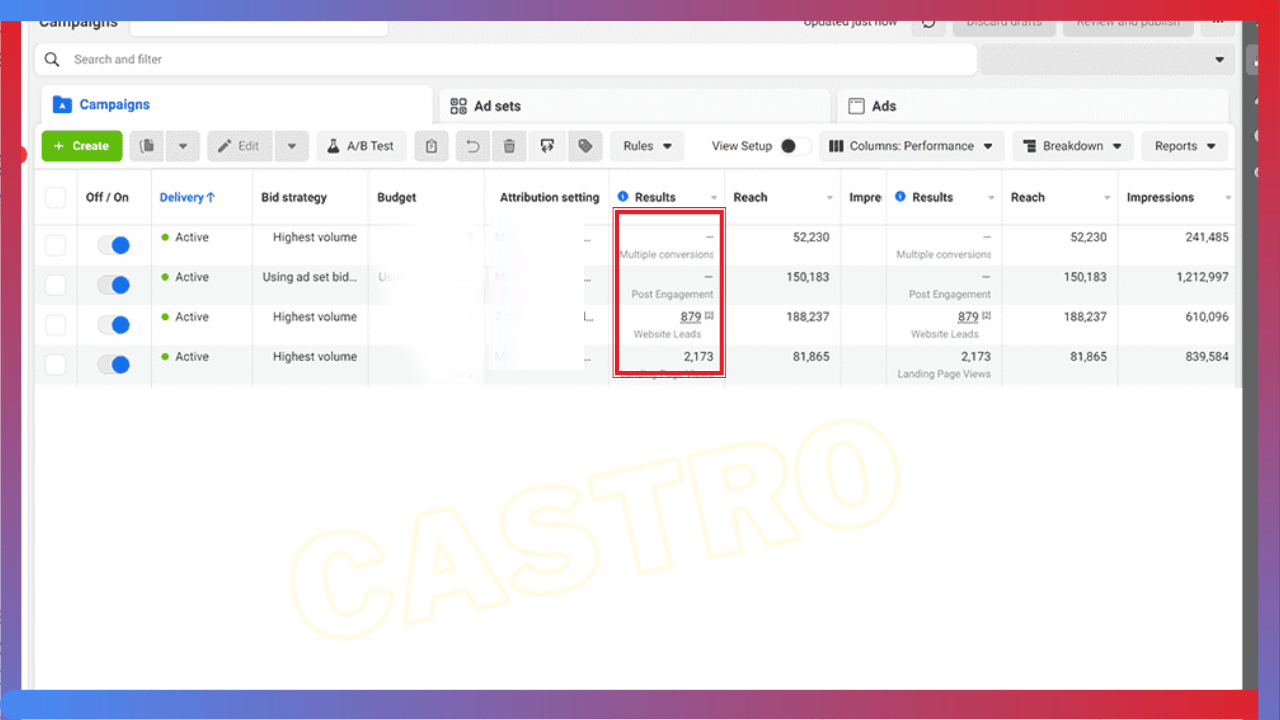The width and height of the screenshot is (1280, 720).
Task: Click the magnifier icon in the search bar
Action: coord(52,59)
